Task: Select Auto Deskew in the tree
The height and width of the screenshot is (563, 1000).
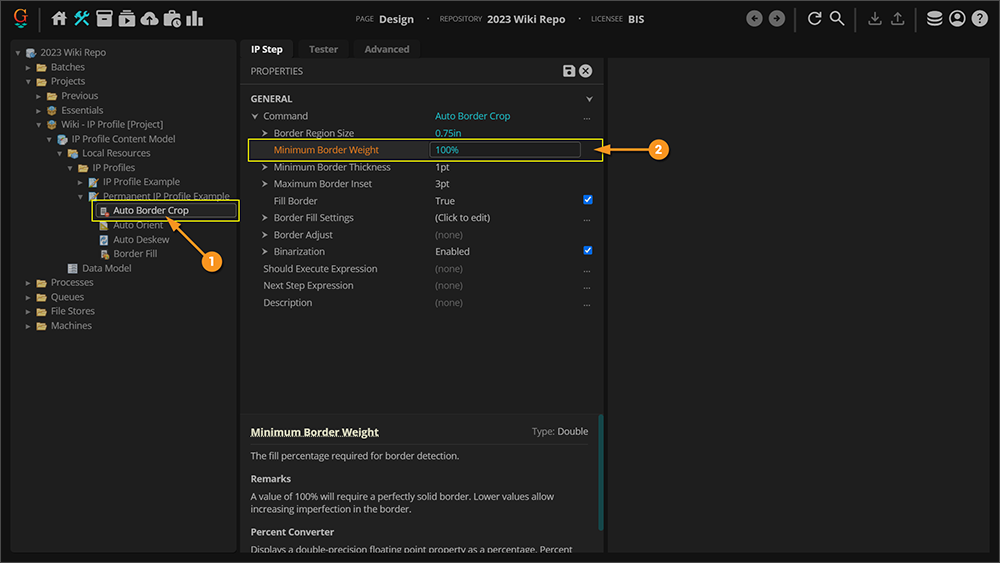Action: point(141,240)
